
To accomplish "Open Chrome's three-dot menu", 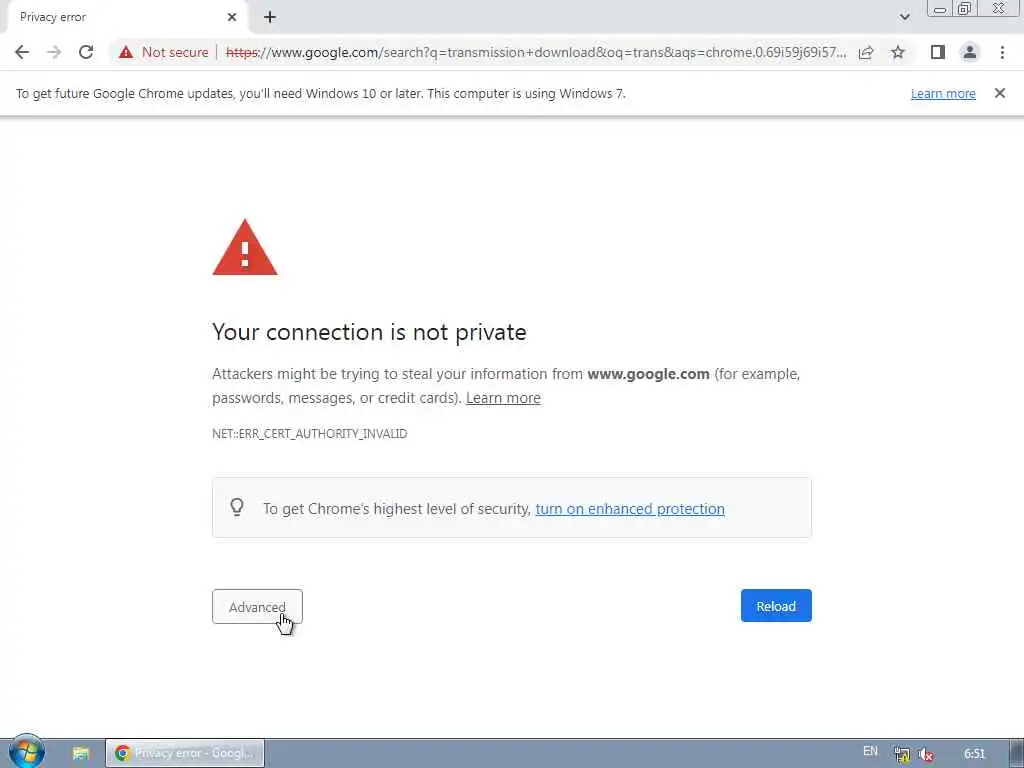I will (x=1002, y=52).
